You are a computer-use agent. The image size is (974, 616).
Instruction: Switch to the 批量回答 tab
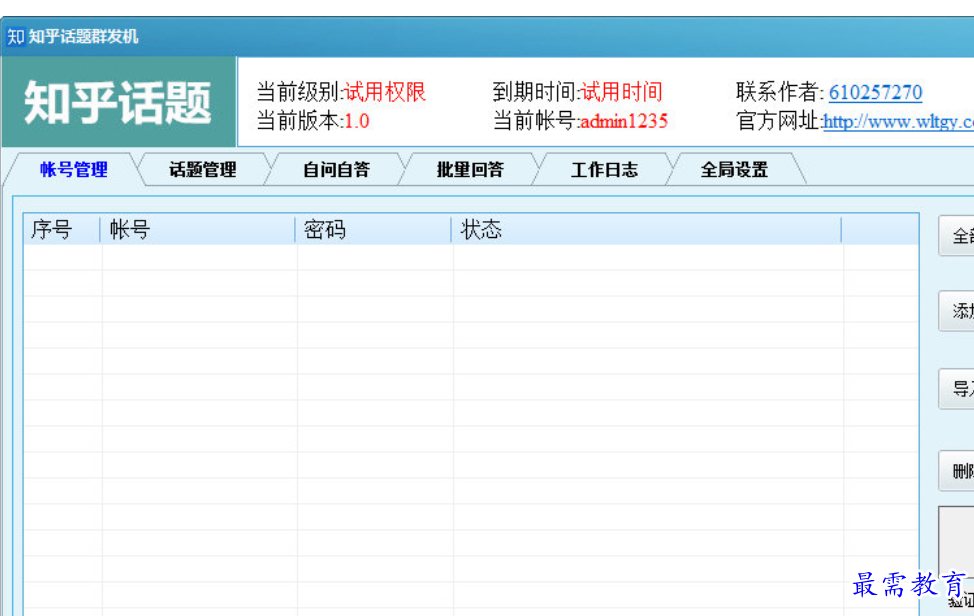pyautogui.click(x=470, y=170)
